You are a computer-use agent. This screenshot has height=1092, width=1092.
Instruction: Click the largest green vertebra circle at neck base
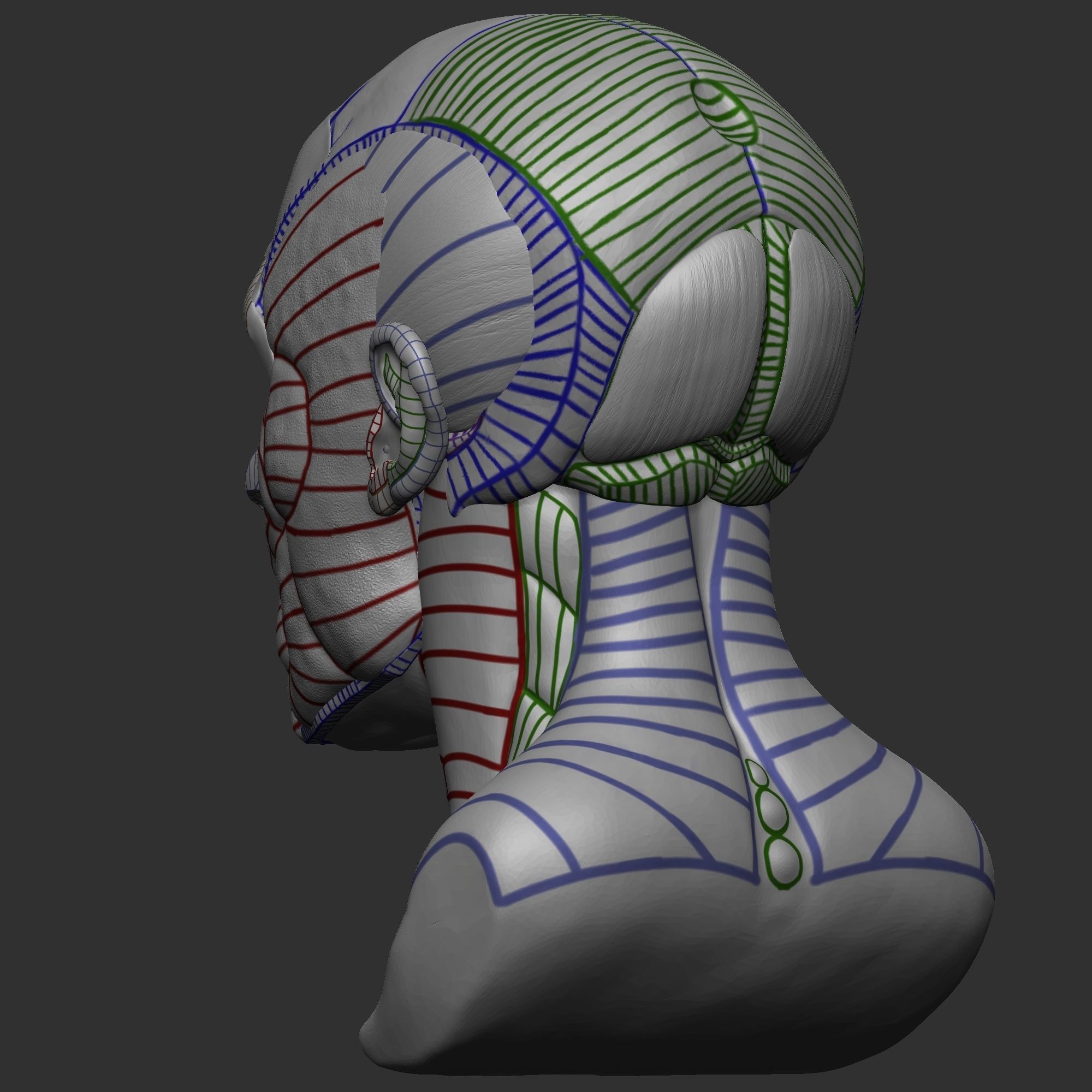coord(783,862)
